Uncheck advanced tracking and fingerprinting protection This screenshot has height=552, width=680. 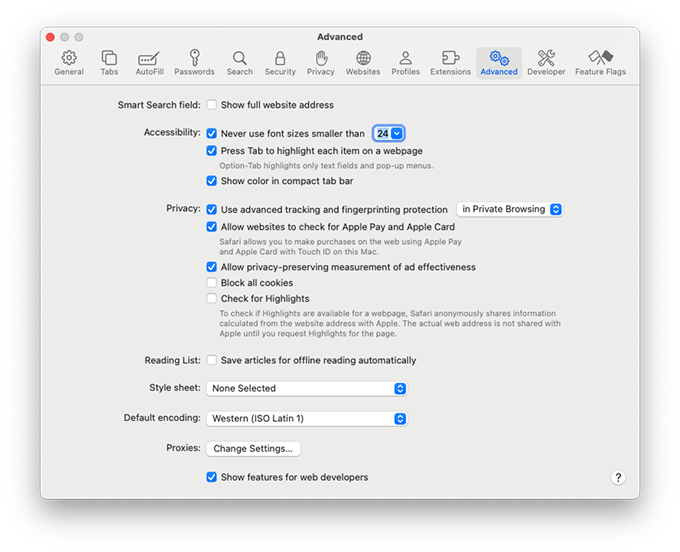coord(211,209)
